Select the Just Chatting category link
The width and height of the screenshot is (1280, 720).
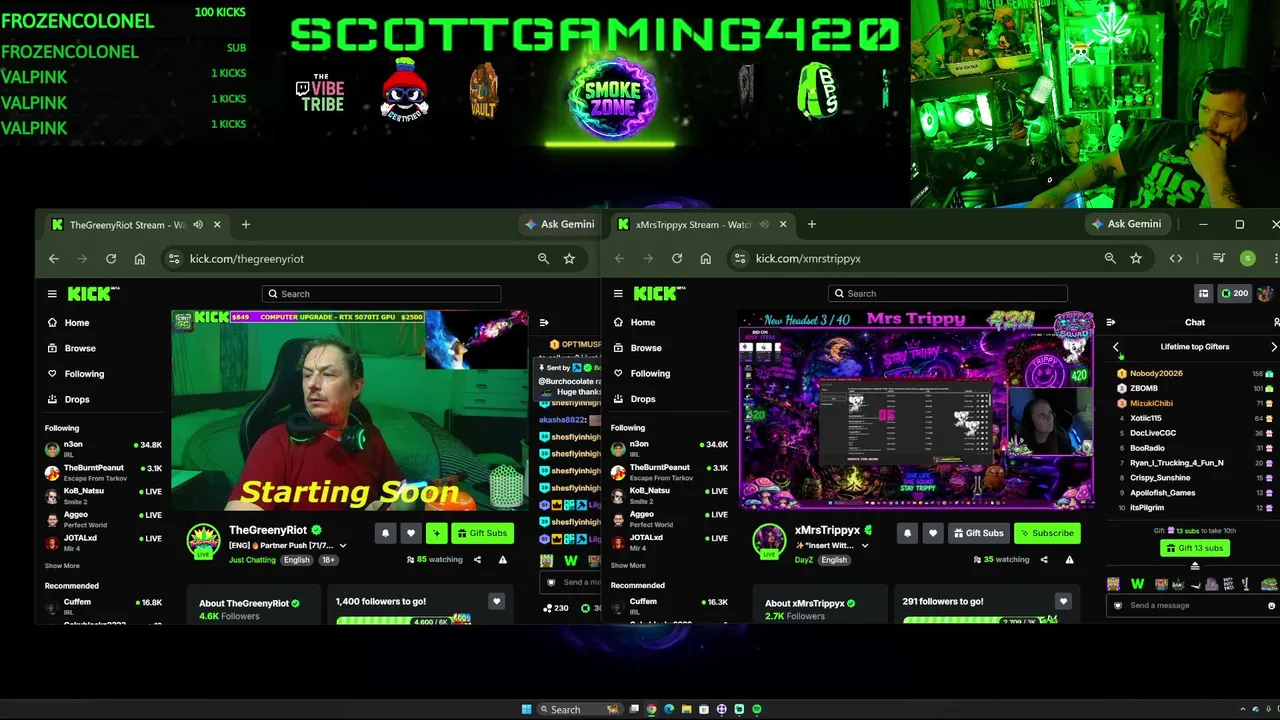coord(252,560)
